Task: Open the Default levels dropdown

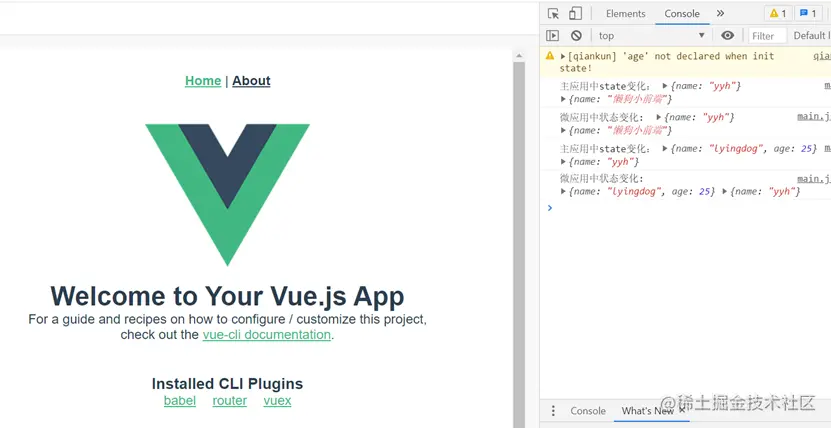Action: point(811,35)
